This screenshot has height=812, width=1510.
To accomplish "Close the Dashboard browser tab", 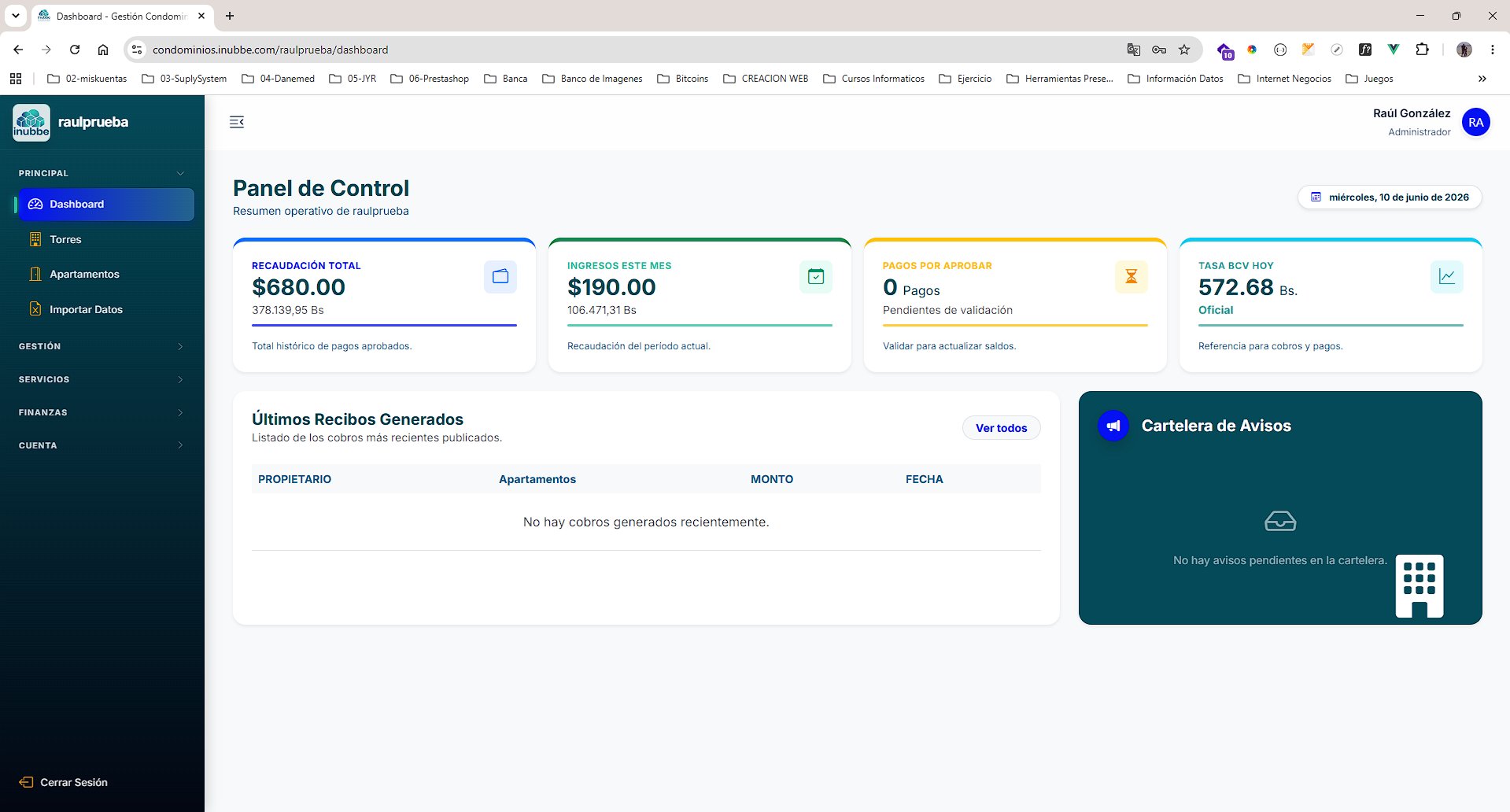I will [201, 16].
